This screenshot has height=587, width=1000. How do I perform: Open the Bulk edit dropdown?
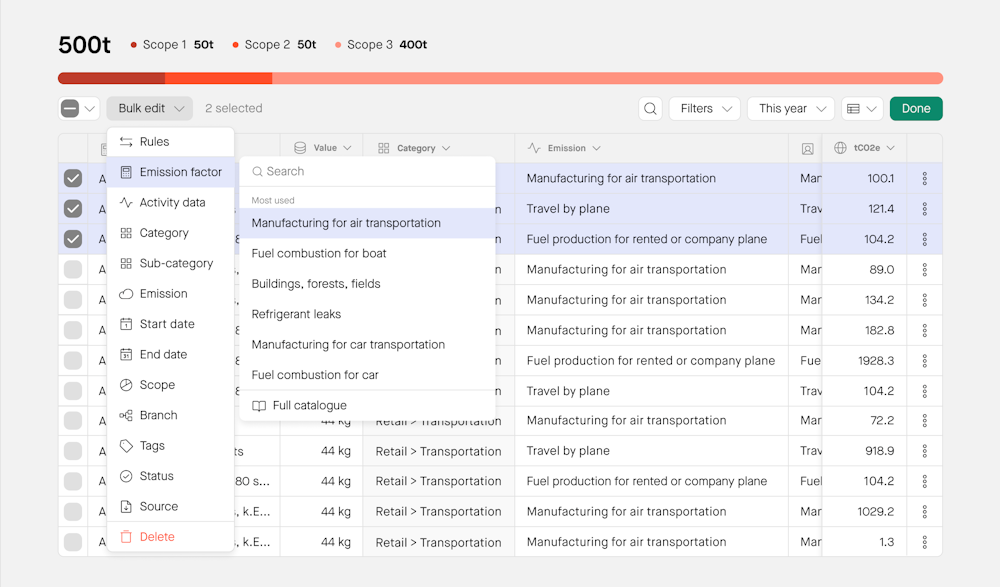tap(150, 109)
